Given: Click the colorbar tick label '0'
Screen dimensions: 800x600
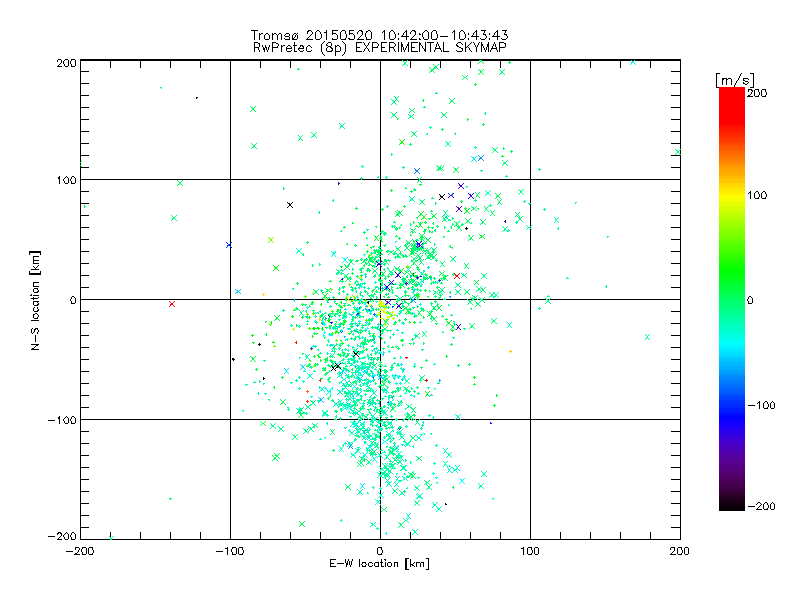Looking at the screenshot, I should click(750, 300).
